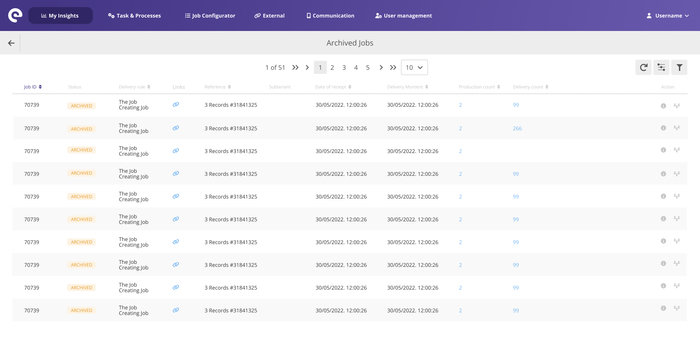Sort by Date of receipt column
This screenshot has width=700, height=362.
click(x=333, y=87)
